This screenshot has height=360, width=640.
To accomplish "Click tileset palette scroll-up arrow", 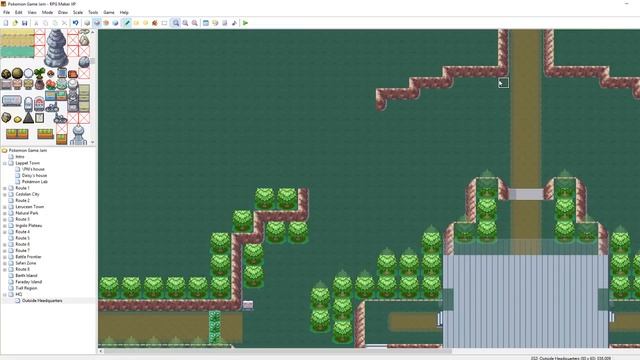I will tap(93, 32).
